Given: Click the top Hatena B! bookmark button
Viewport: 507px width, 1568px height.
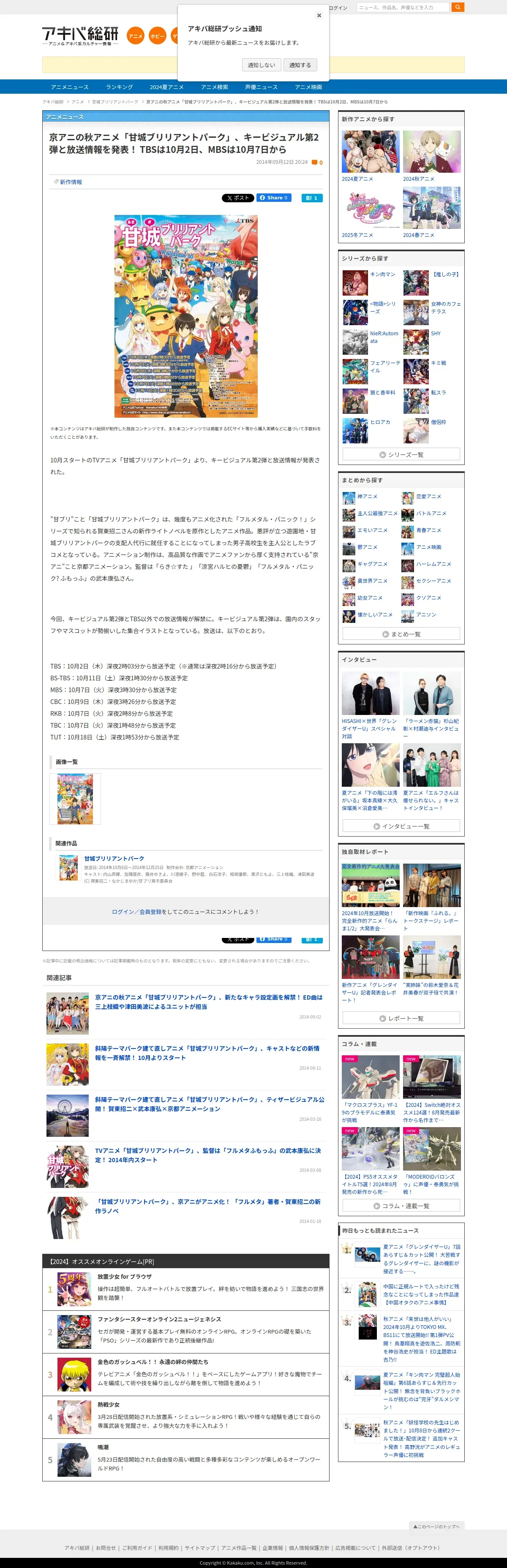Looking at the screenshot, I should click(312, 198).
